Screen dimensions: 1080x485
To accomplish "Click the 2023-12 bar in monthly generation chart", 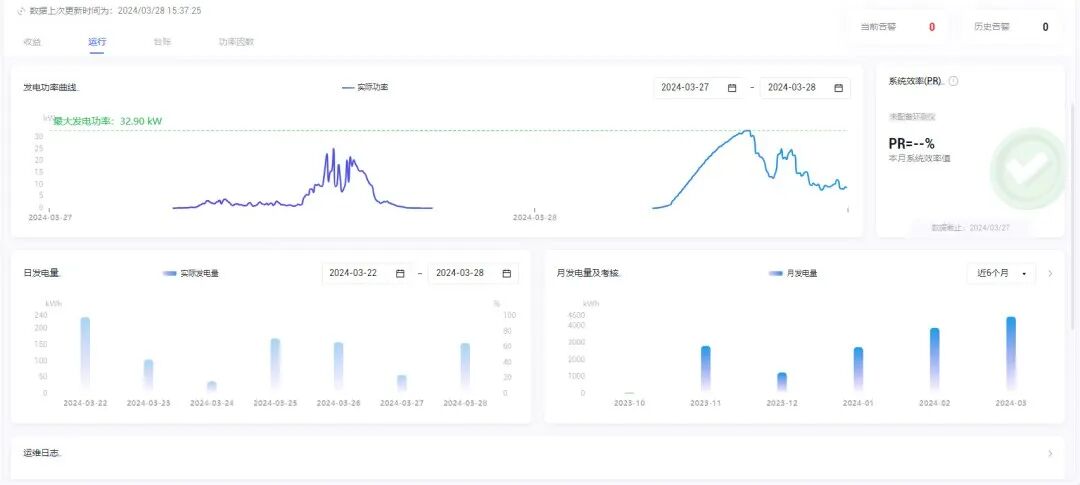I will 782,382.
